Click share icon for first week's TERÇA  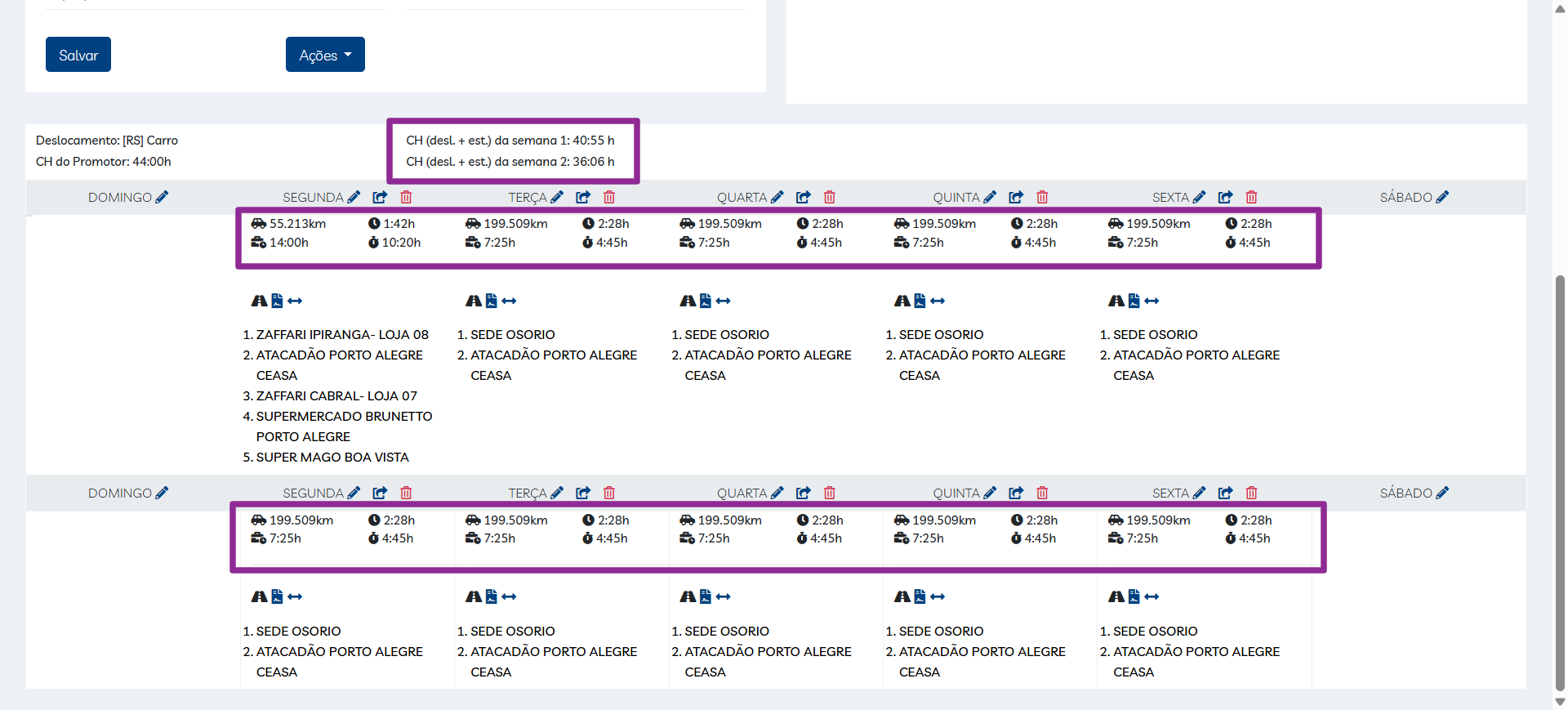coord(583,197)
